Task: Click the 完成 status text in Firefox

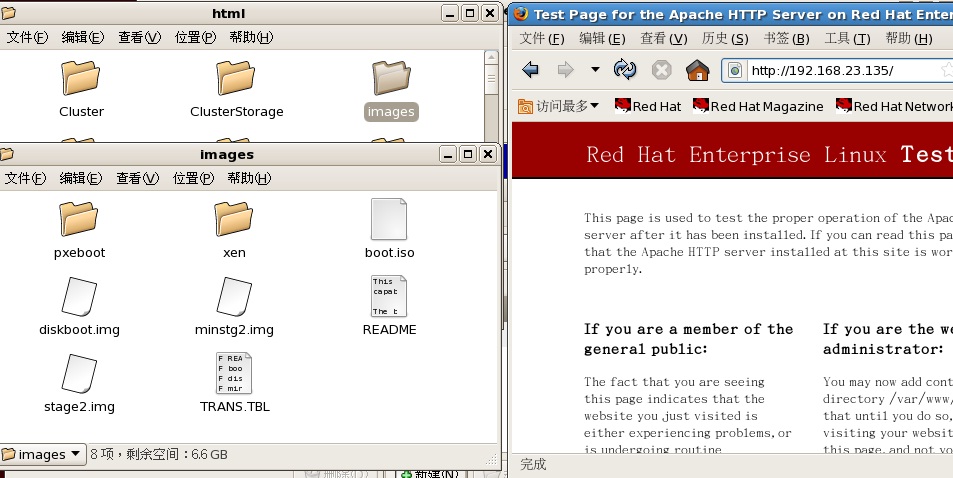Action: click(533, 465)
